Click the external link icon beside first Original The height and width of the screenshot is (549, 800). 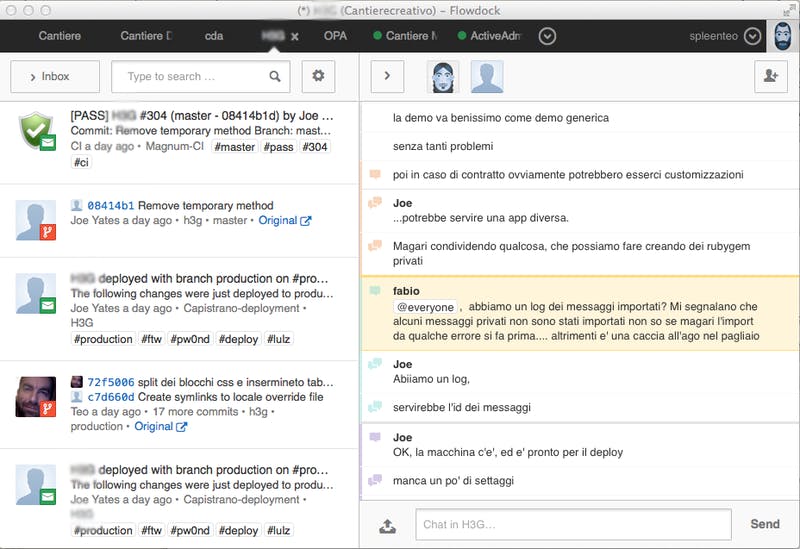(x=306, y=220)
